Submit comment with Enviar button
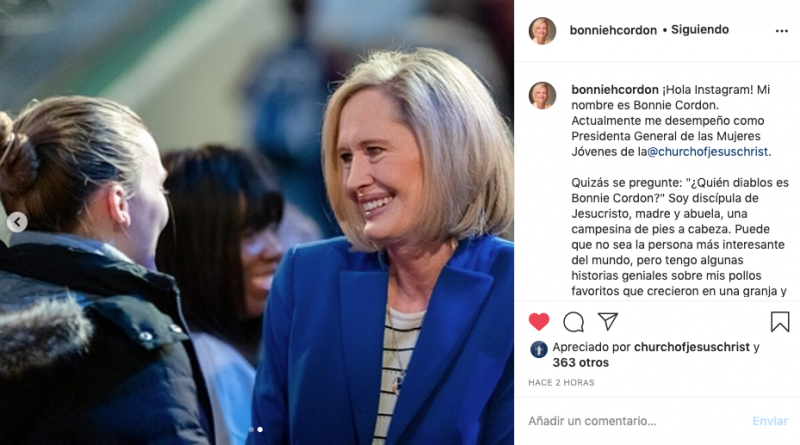The height and width of the screenshot is (445, 800). [770, 421]
